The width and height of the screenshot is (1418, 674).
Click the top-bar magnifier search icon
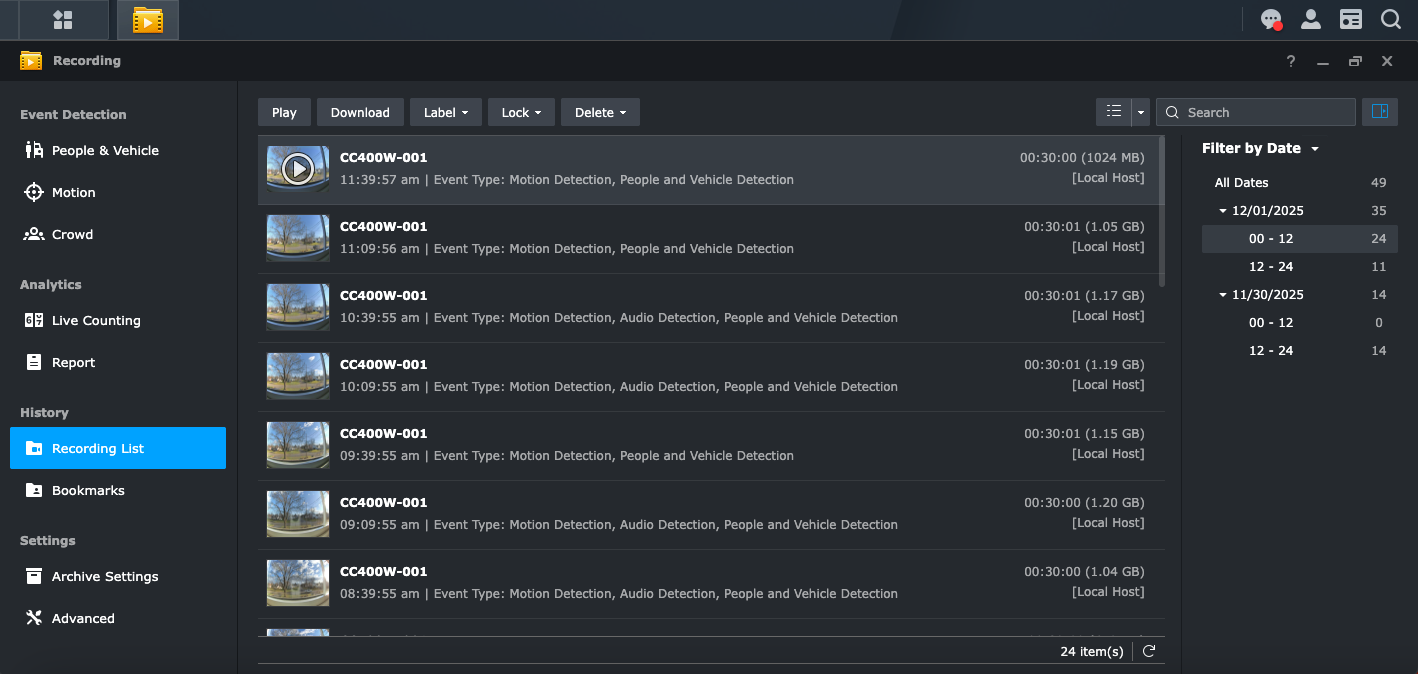[x=1391, y=20]
